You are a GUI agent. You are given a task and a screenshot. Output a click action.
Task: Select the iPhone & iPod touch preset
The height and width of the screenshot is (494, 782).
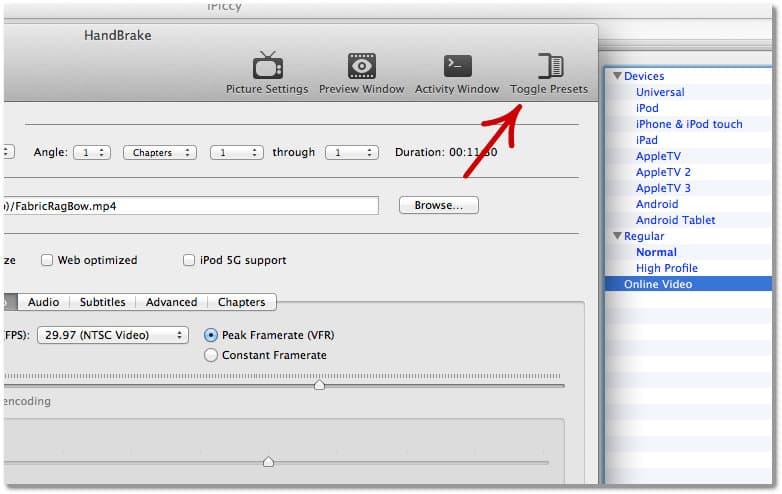pos(689,124)
